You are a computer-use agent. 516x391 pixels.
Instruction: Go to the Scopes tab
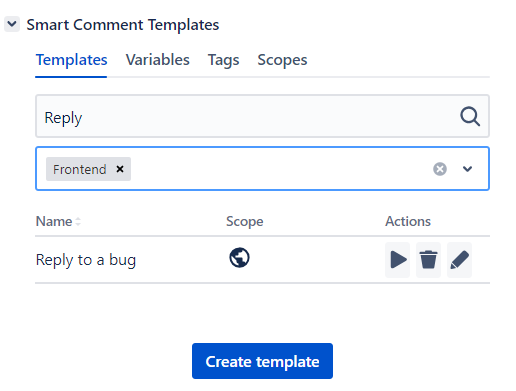click(282, 60)
